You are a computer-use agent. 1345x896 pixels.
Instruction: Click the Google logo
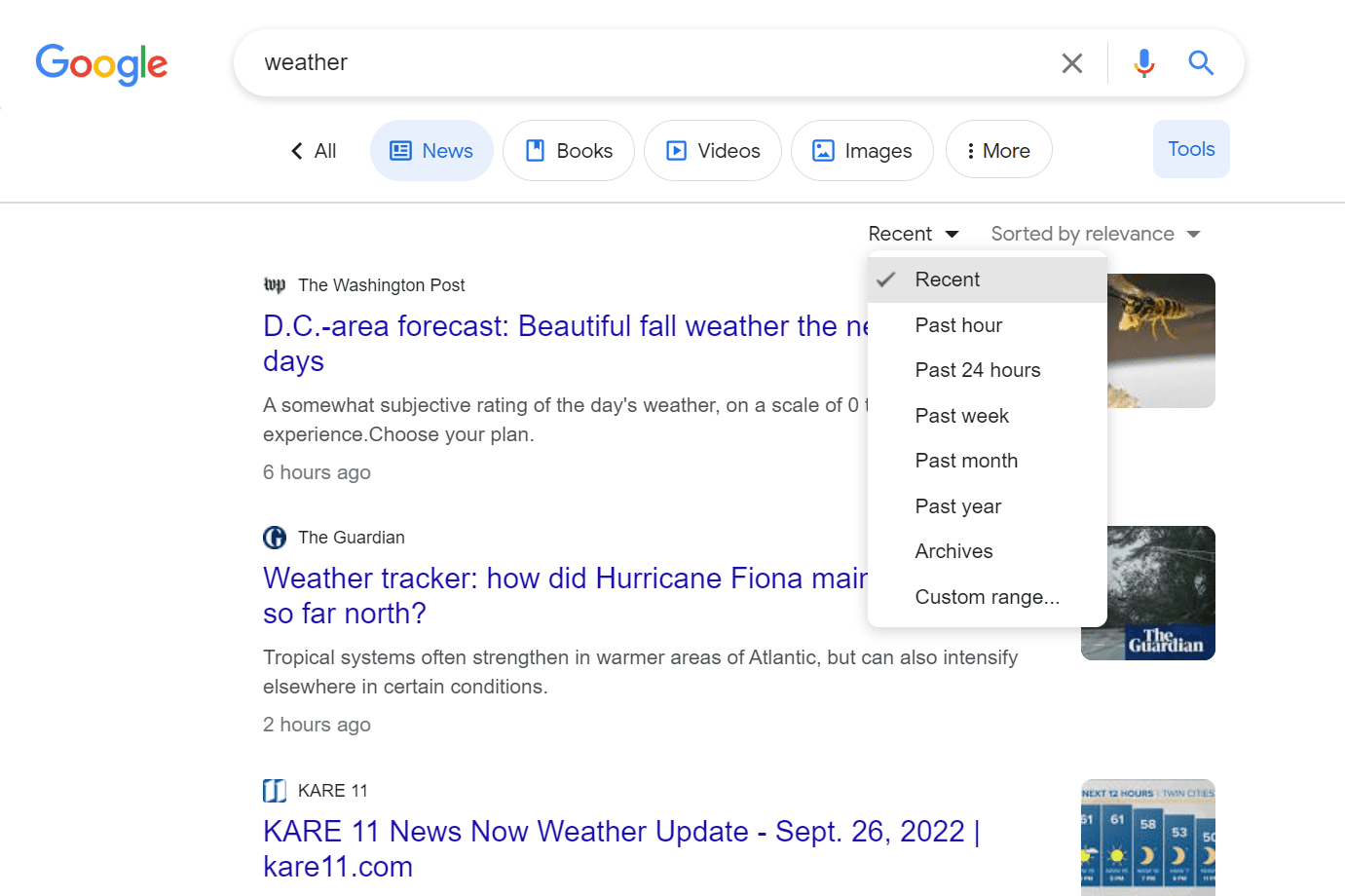(102, 64)
